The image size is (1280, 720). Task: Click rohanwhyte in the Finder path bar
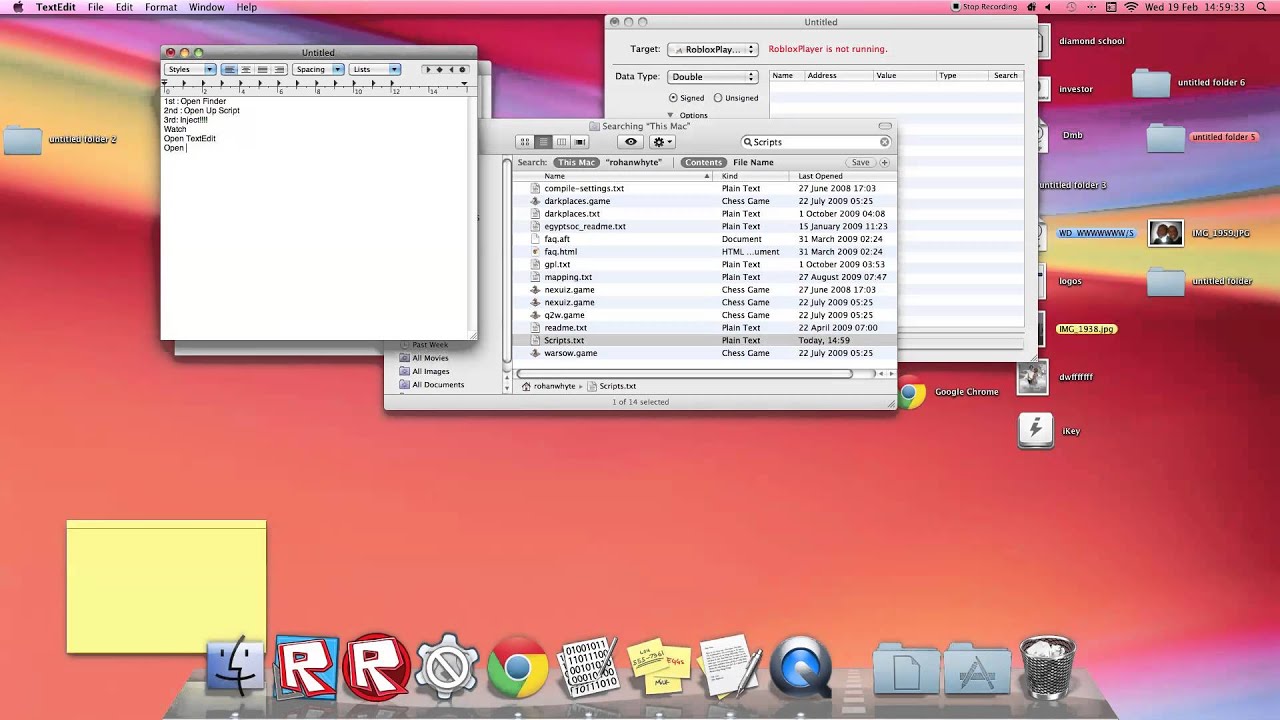tap(549, 386)
